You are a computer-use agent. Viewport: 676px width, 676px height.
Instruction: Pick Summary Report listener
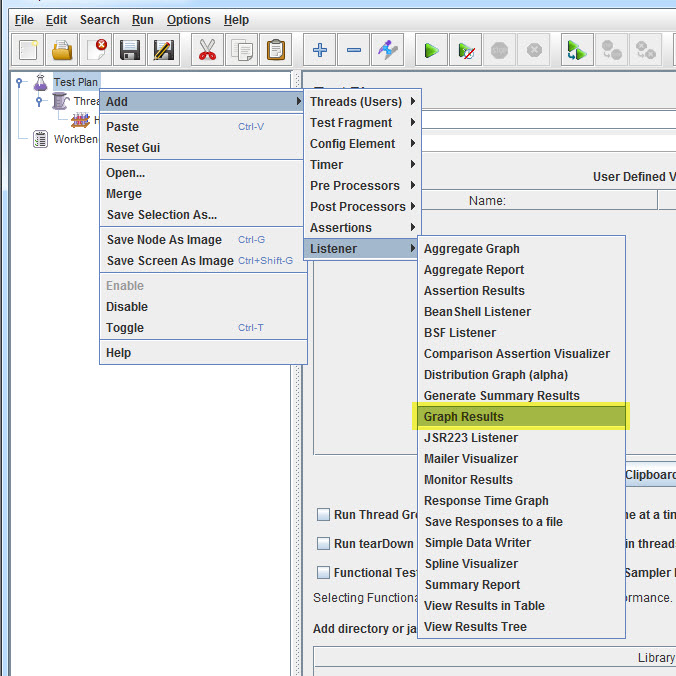[521, 585]
